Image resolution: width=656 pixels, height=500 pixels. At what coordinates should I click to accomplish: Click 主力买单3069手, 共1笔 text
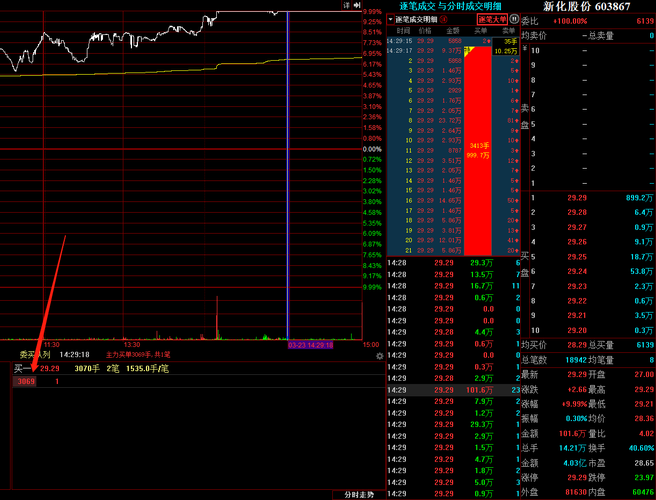point(138,355)
